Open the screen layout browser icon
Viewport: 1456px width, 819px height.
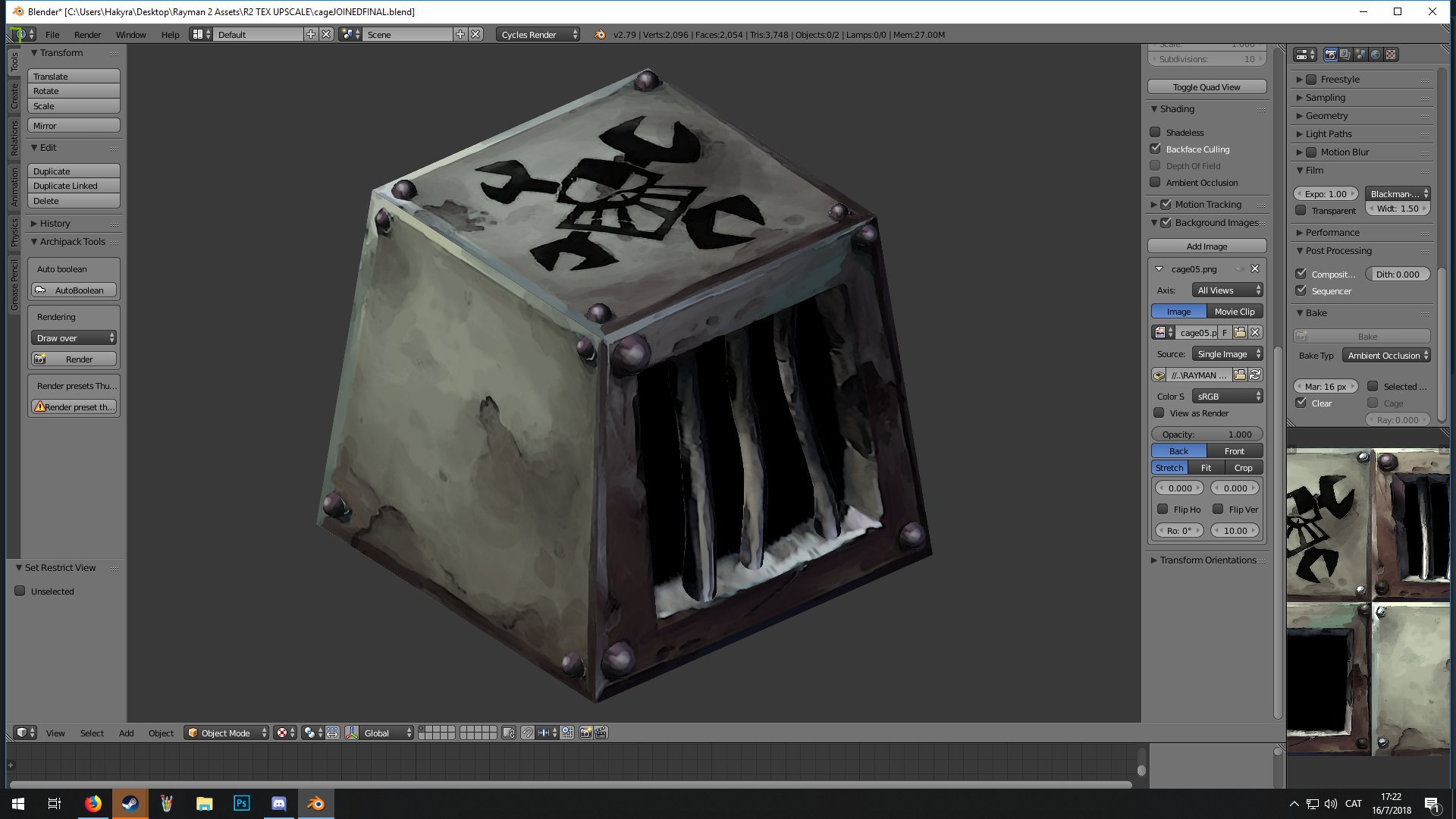pyautogui.click(x=201, y=34)
